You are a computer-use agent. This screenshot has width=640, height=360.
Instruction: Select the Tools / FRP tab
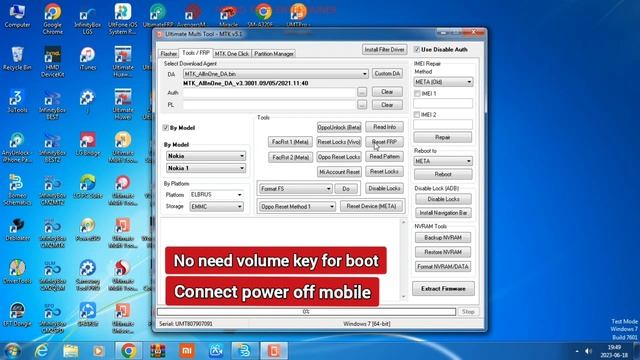tap(196, 53)
